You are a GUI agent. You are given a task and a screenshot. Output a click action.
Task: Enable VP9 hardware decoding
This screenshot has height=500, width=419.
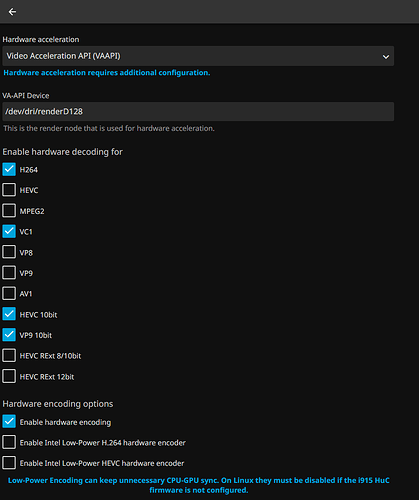pos(9,273)
